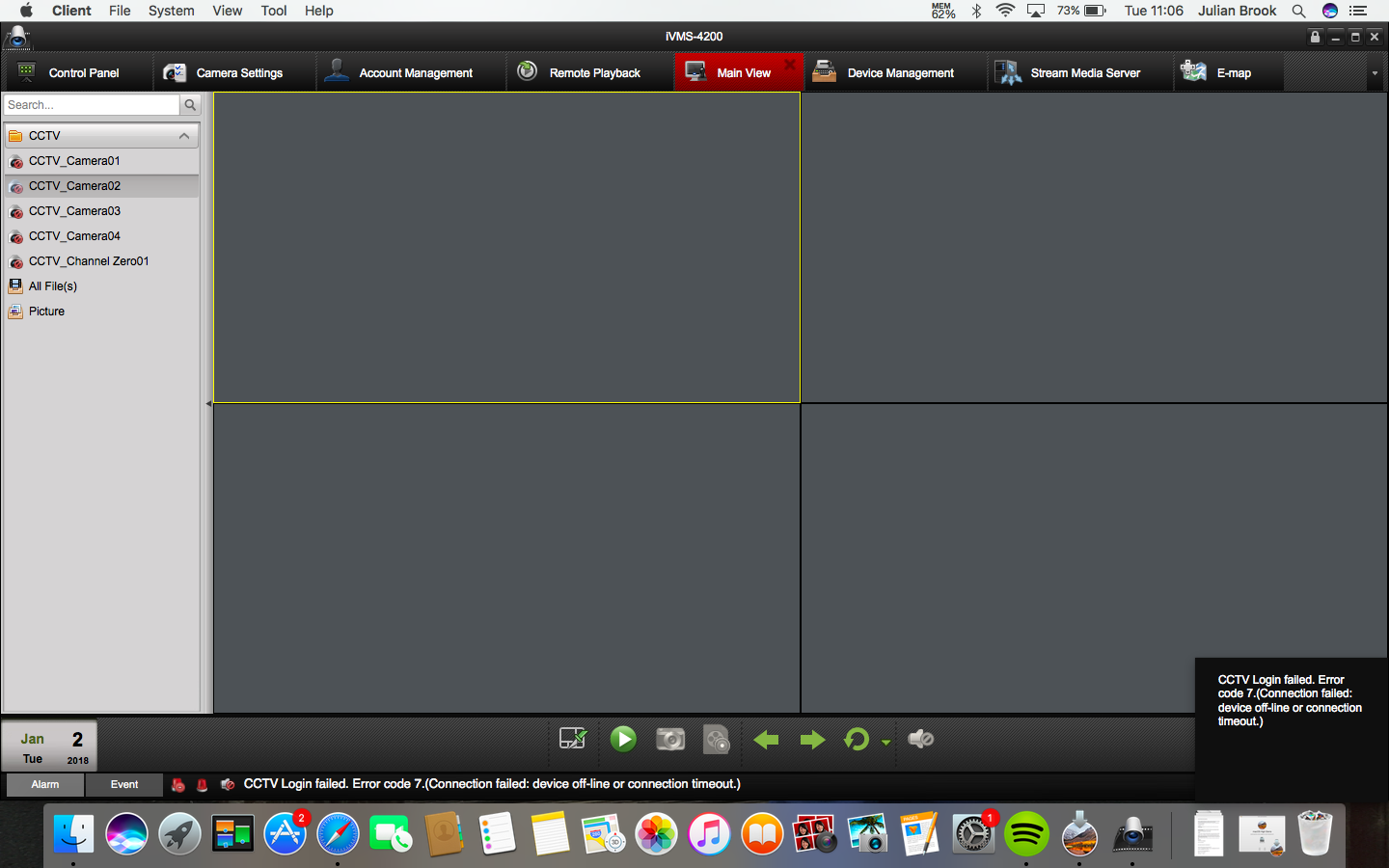1389x868 pixels.
Task: Toggle the audio mute speaker icon
Action: point(921,740)
